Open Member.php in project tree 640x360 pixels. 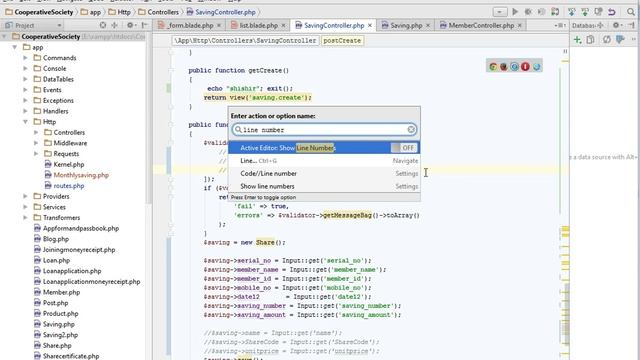pos(61,292)
